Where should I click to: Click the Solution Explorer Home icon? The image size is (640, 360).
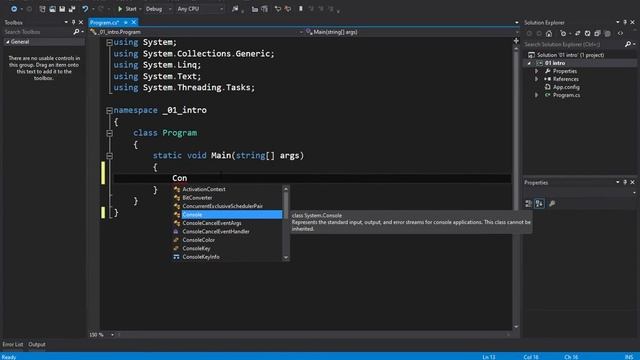549,33
